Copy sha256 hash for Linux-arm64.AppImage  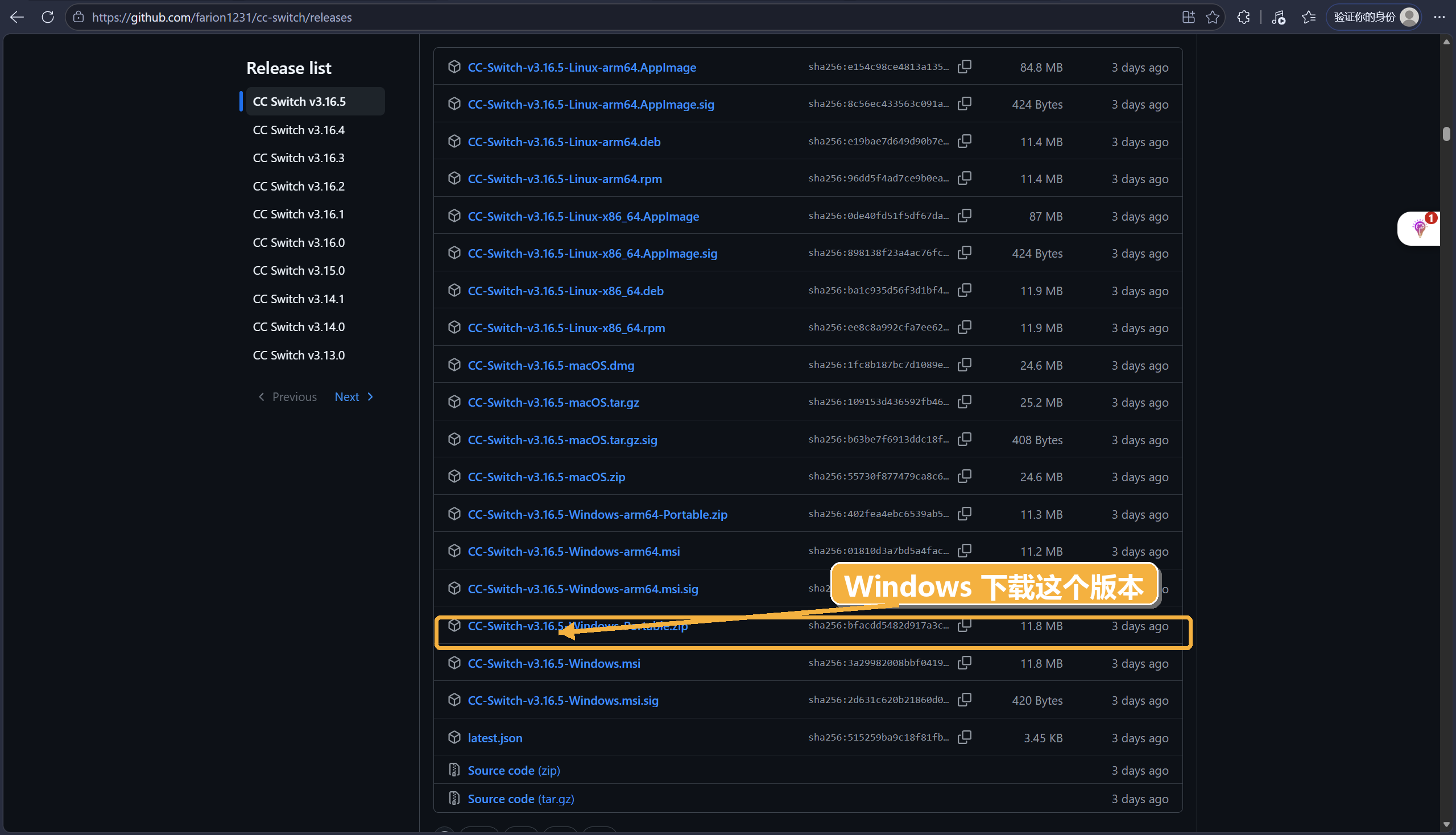[965, 67]
